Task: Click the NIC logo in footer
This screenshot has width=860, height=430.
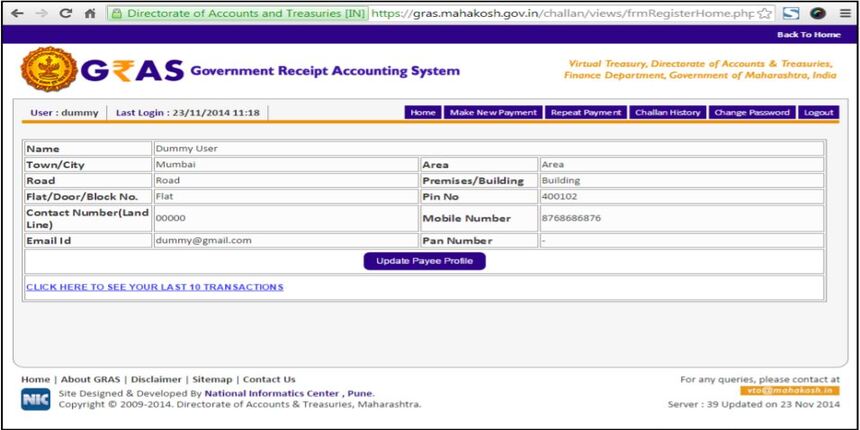Action: click(x=36, y=399)
